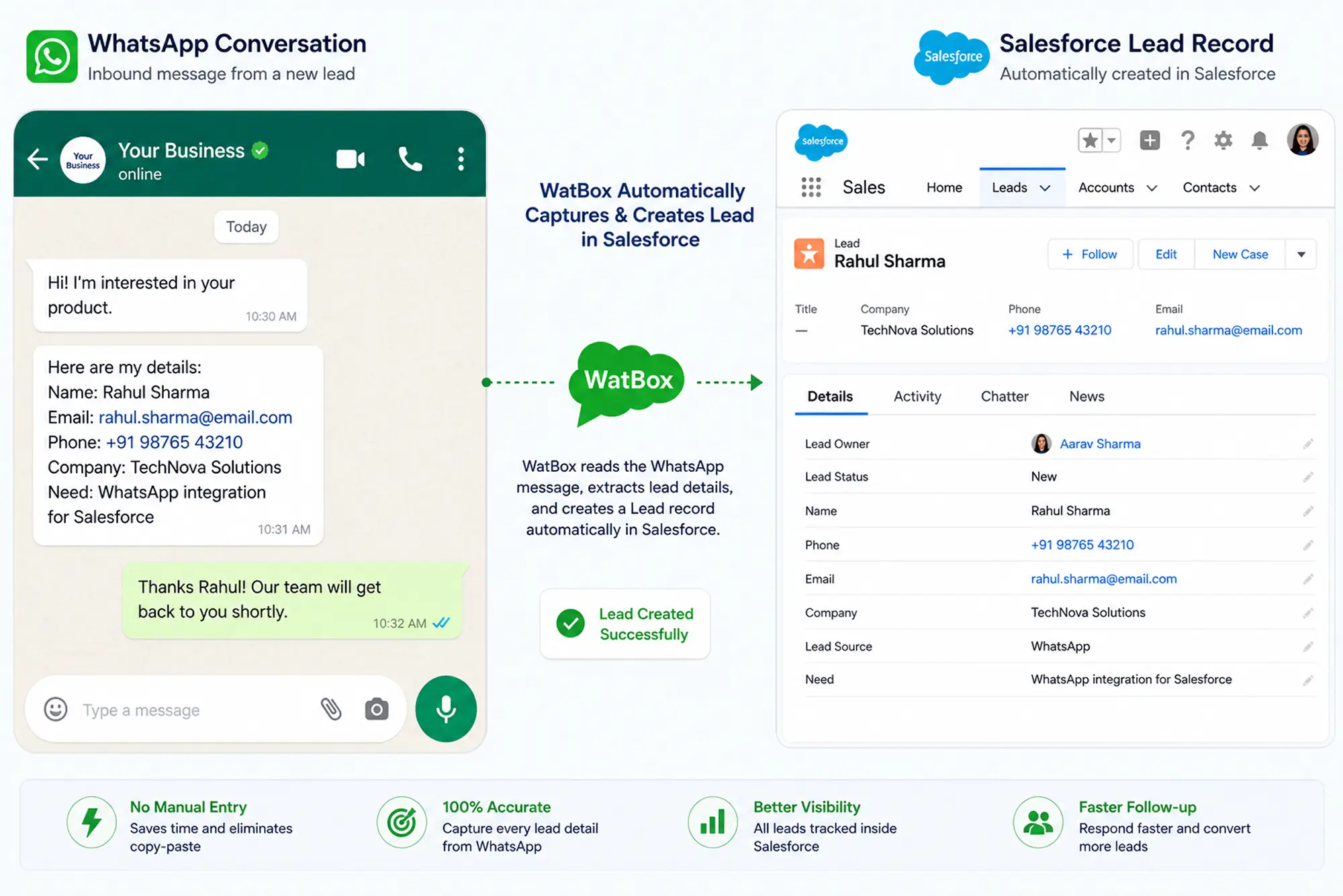
Task: Edit Lead Status with pencil icon
Action: pyautogui.click(x=1308, y=477)
